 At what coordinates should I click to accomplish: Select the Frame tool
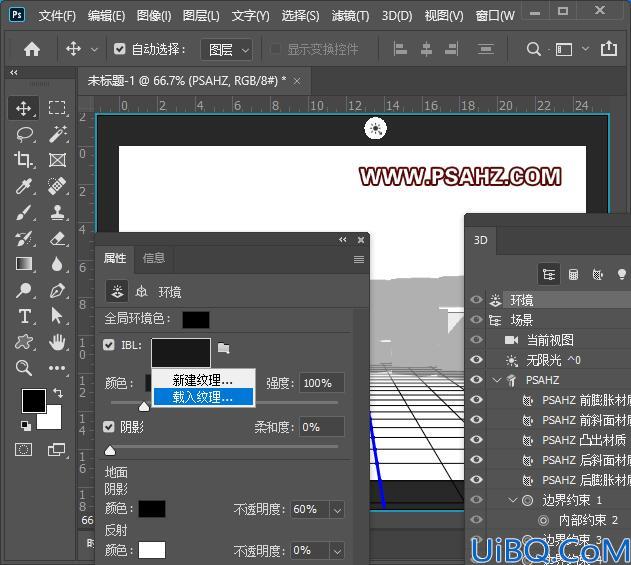tap(58, 160)
